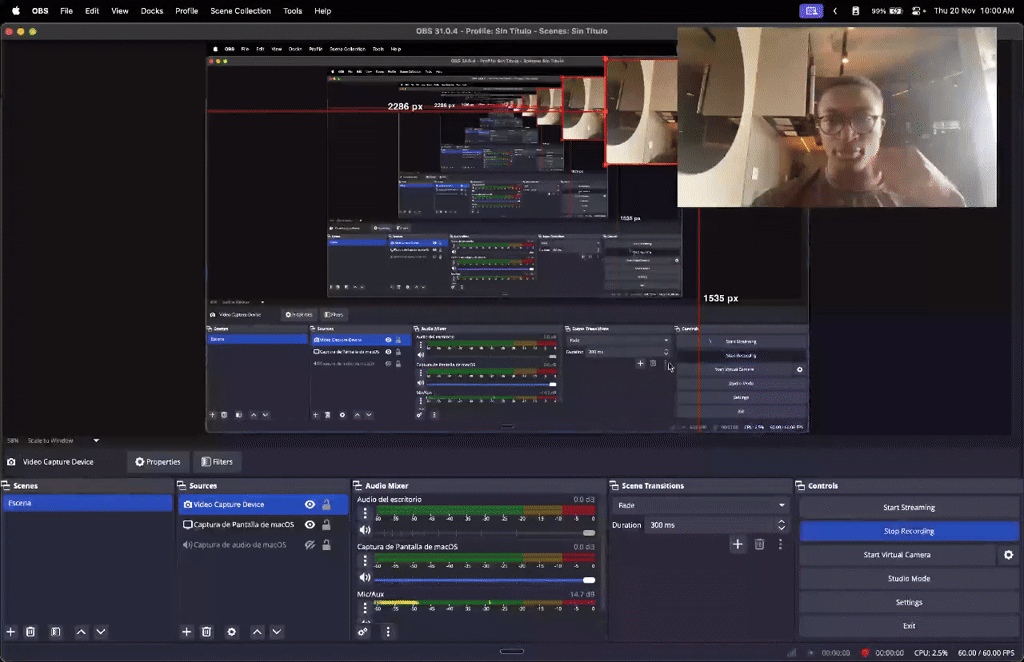This screenshot has height=662, width=1024.
Task: Remove selected scene with trash icon
Action: coord(30,631)
